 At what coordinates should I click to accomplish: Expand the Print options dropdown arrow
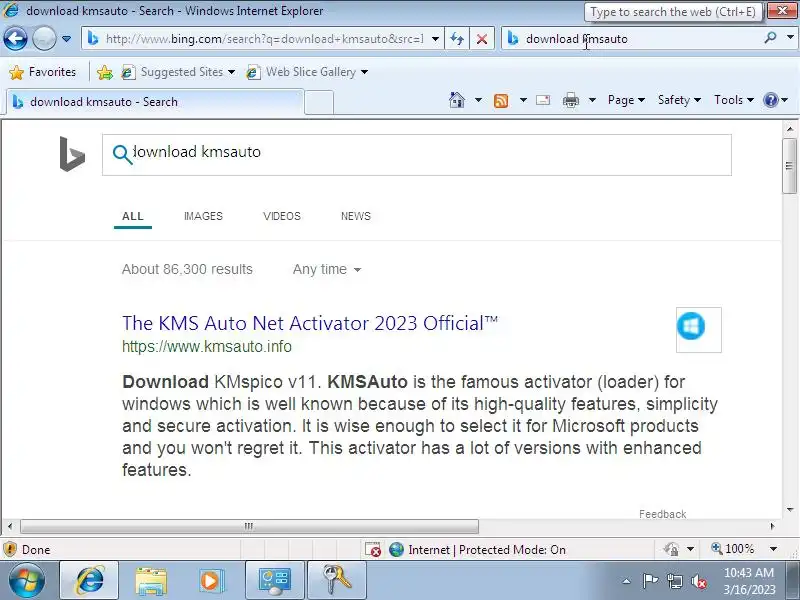pyautogui.click(x=592, y=100)
